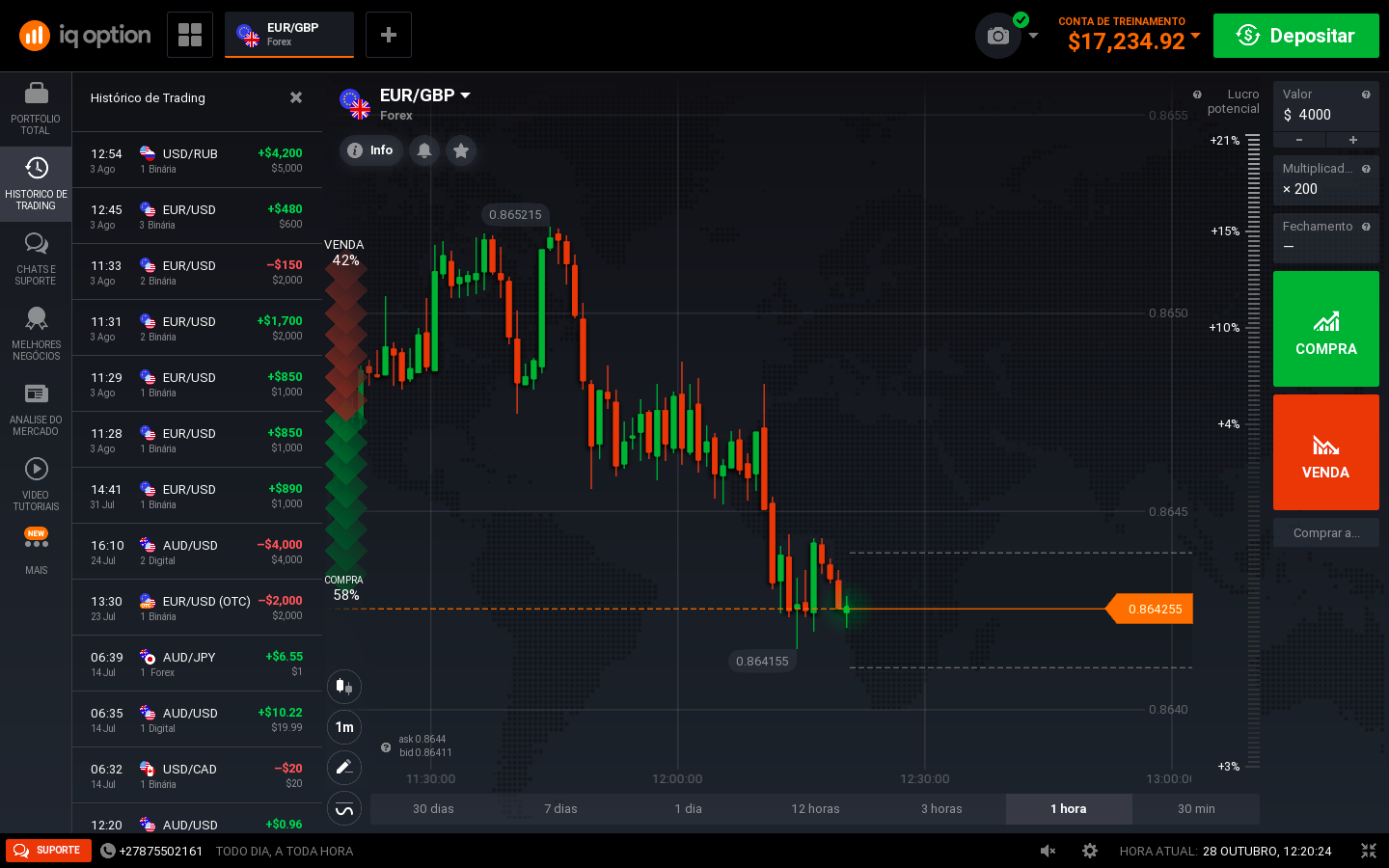This screenshot has width=1389, height=868.
Task: Open Melhores Negócios leaderboard
Action: (36, 335)
